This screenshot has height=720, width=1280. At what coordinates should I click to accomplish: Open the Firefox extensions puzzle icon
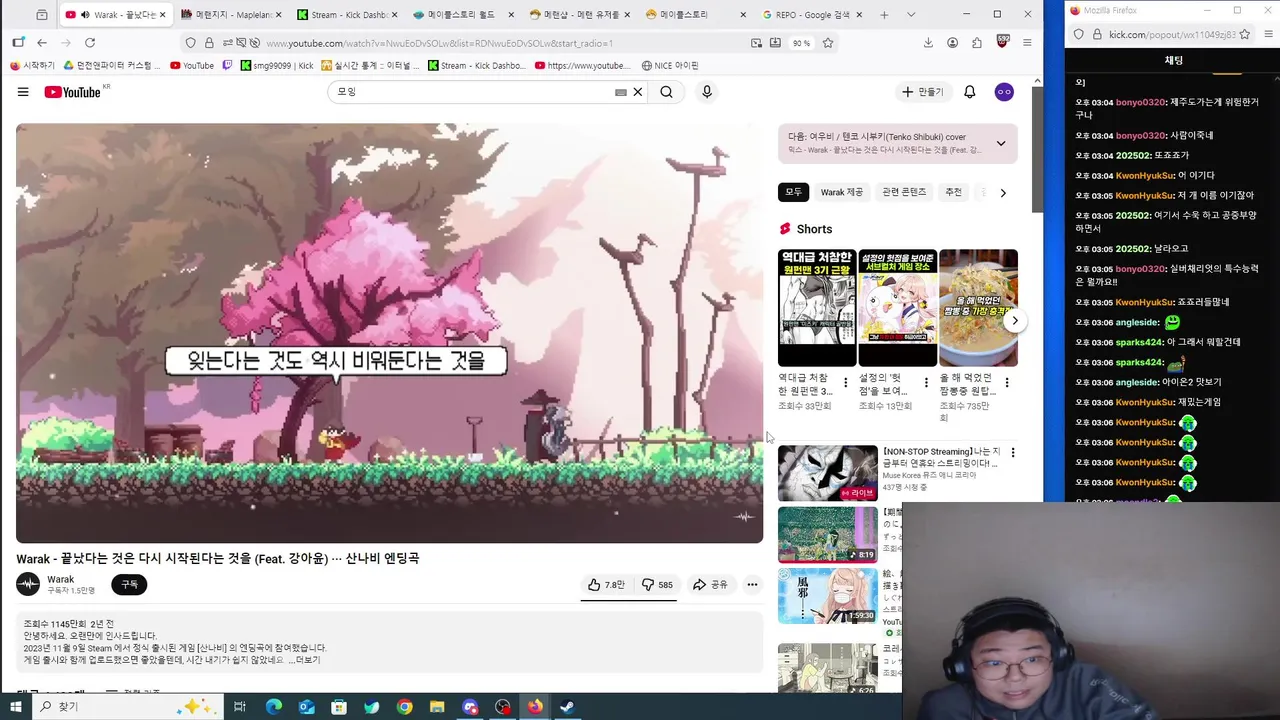click(977, 43)
